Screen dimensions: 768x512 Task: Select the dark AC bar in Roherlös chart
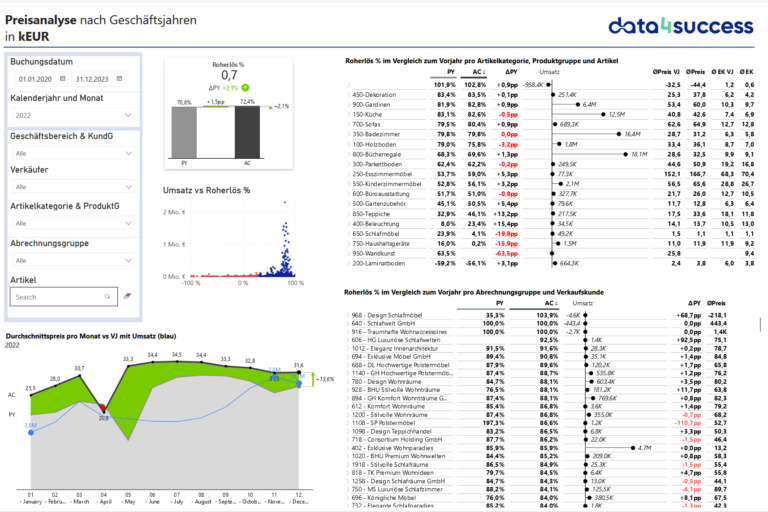click(x=247, y=132)
